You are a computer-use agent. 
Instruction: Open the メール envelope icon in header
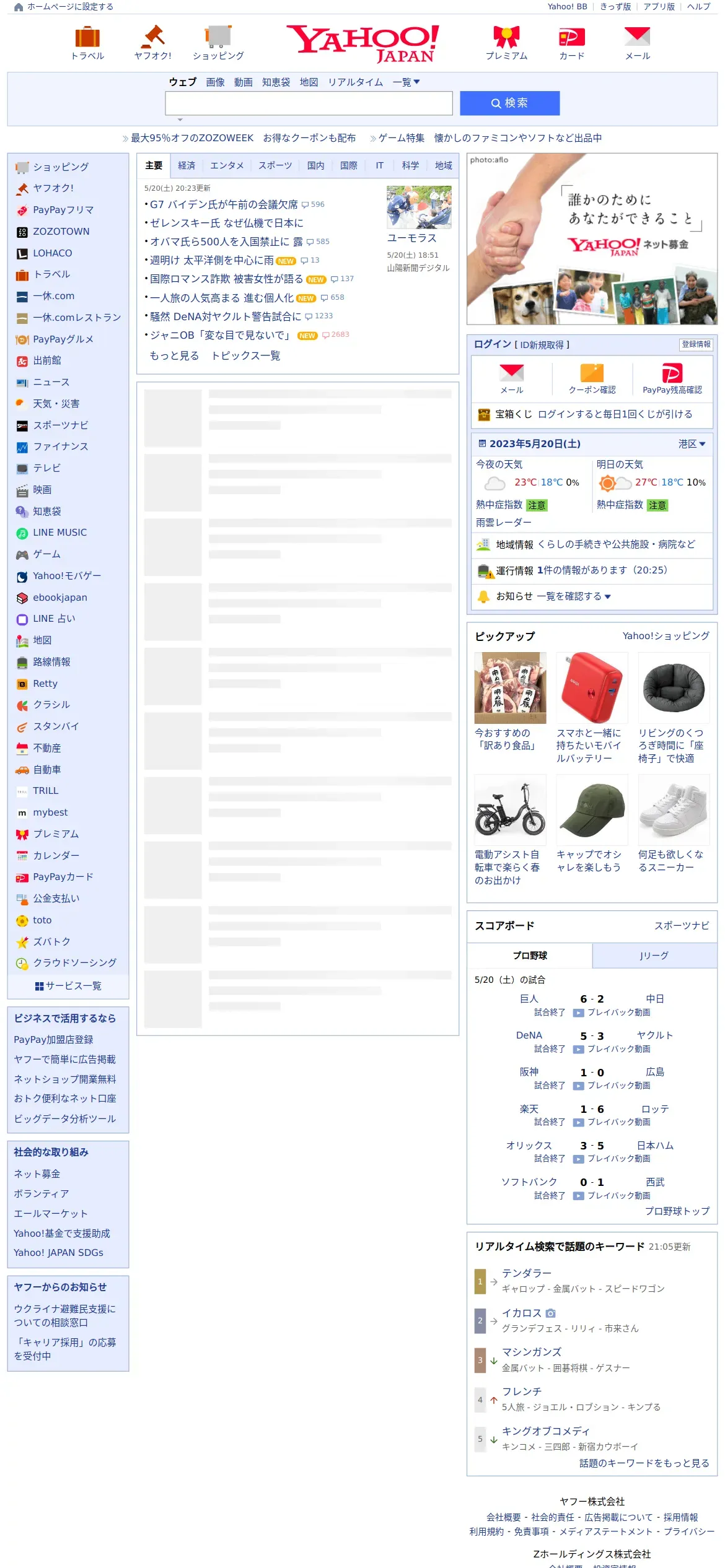tap(637, 37)
